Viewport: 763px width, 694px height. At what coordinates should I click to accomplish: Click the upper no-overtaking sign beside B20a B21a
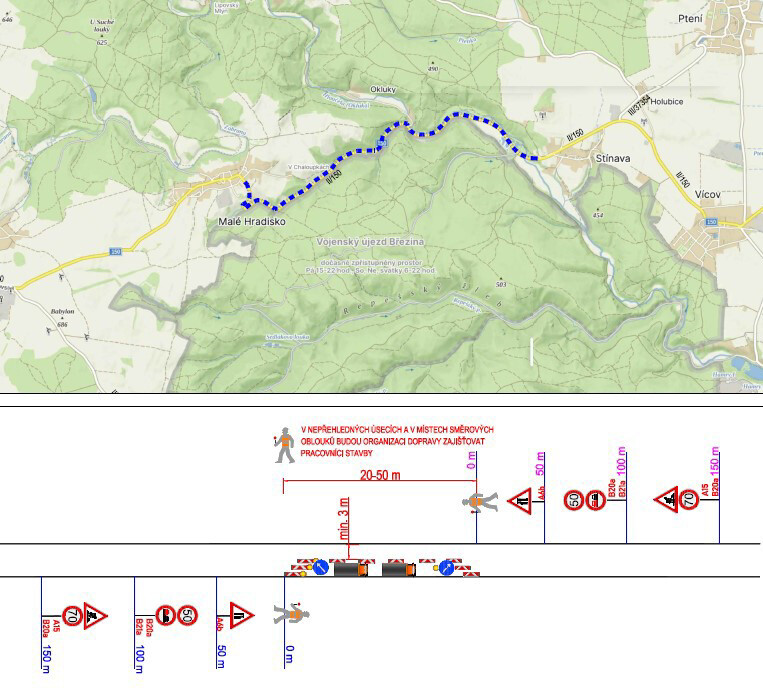[x=596, y=500]
